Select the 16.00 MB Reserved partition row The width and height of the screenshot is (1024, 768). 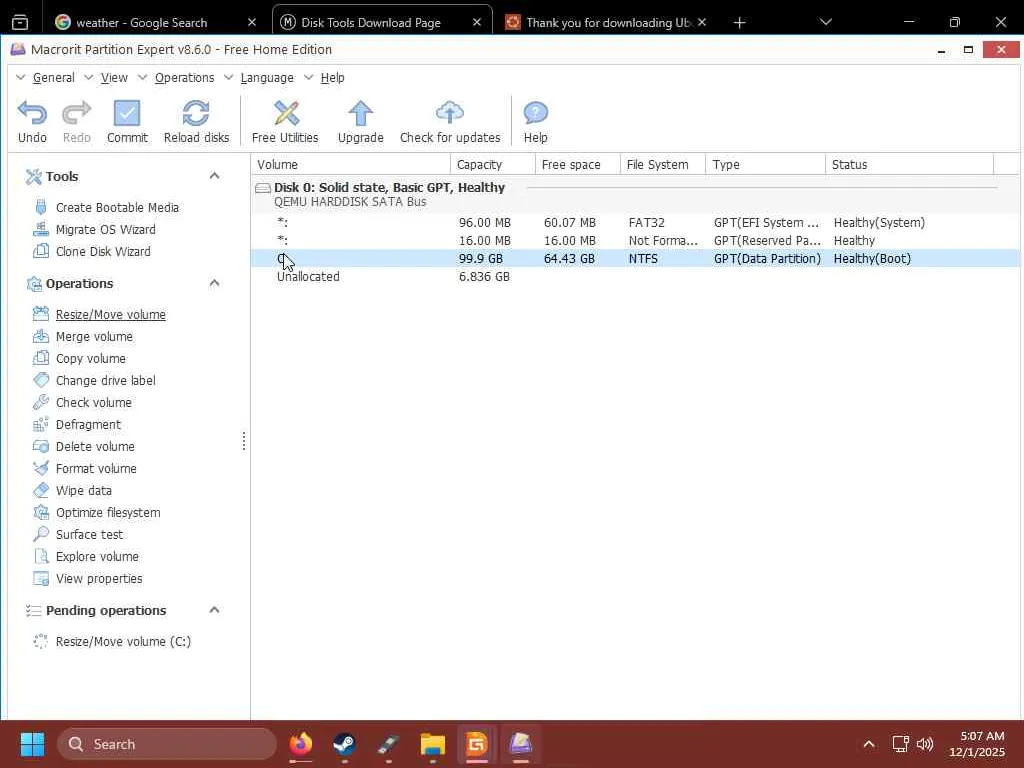635,241
